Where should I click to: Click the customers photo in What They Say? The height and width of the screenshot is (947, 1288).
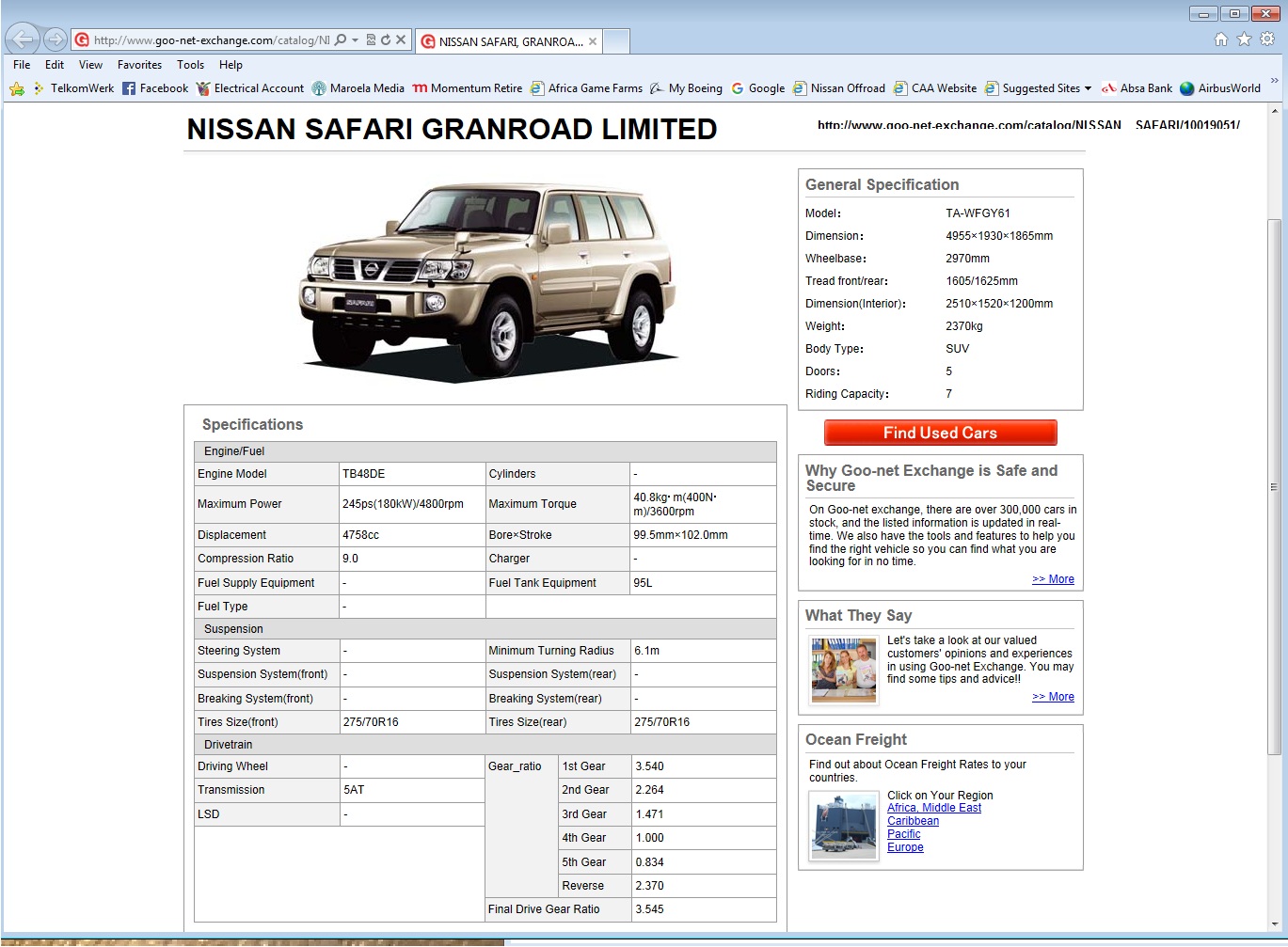(844, 670)
